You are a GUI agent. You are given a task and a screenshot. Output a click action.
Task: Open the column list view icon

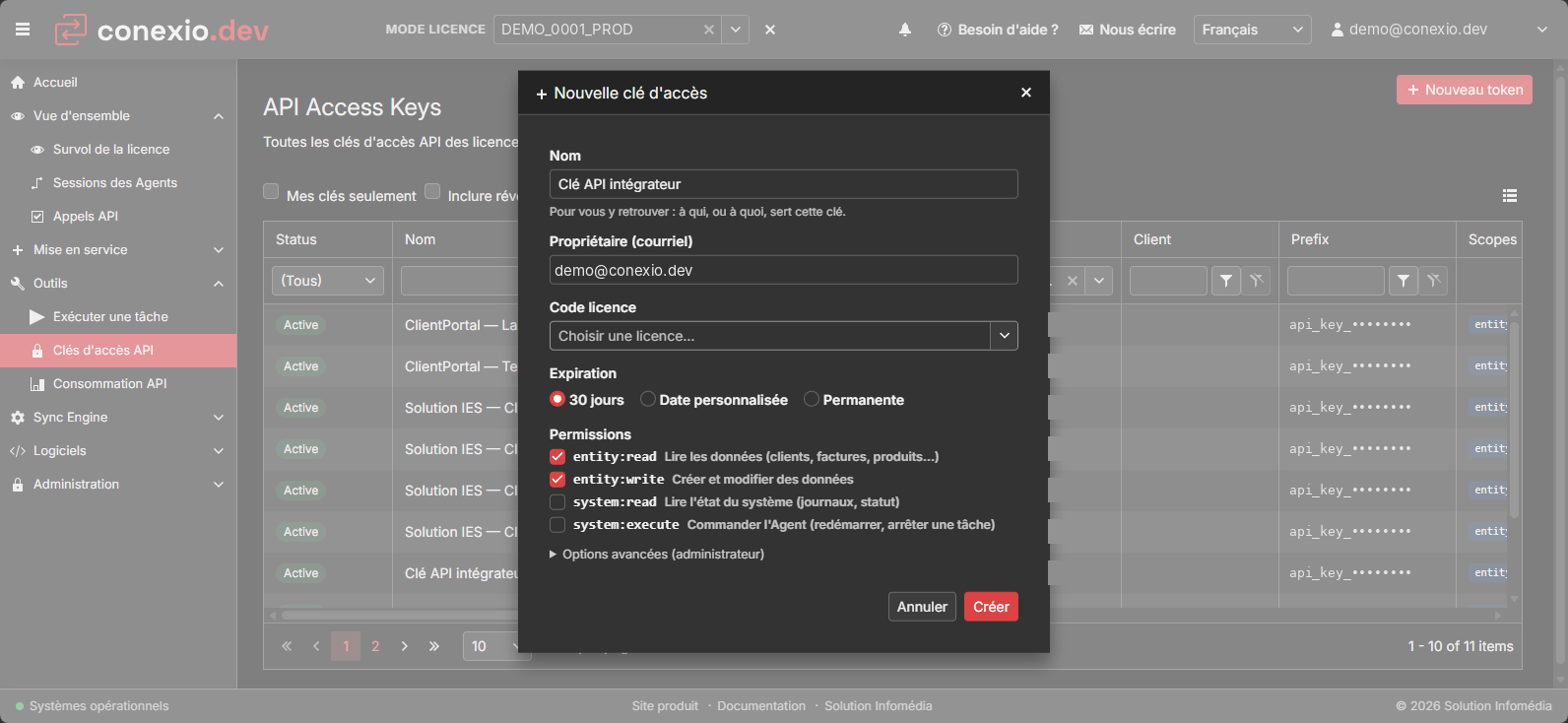(x=1510, y=196)
